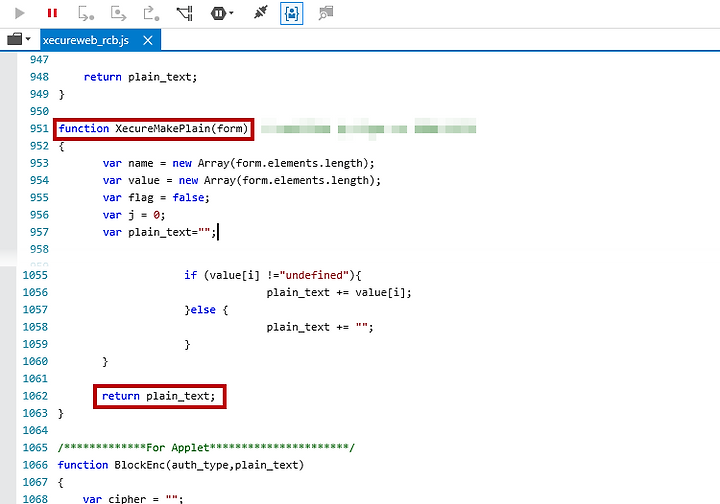
Task: Click line number 957 in the gutter
Action: coord(39,232)
